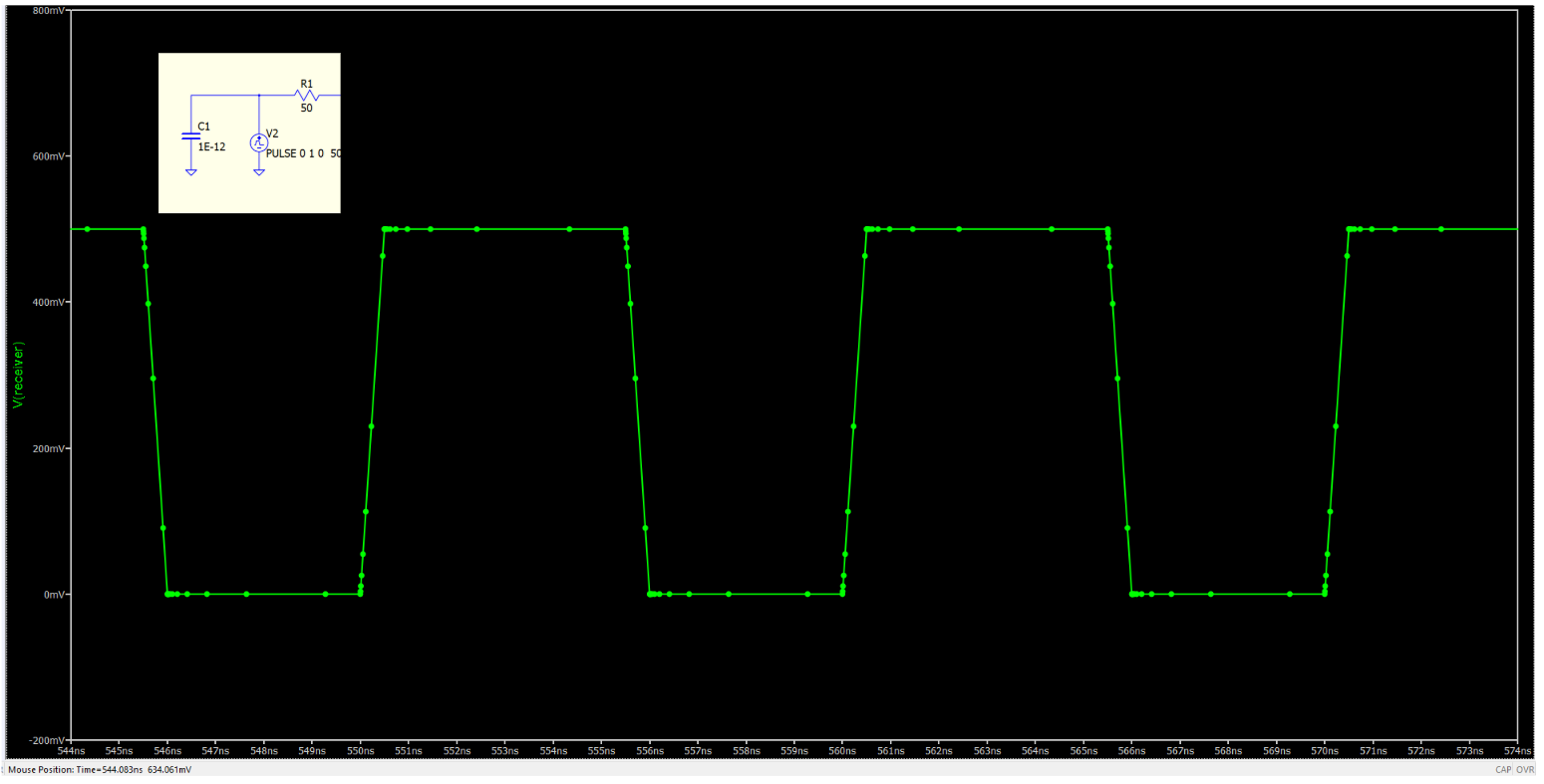Screen dimensions: 1544x784
Task: Click the R1 resistor symbol
Action: pos(306,96)
